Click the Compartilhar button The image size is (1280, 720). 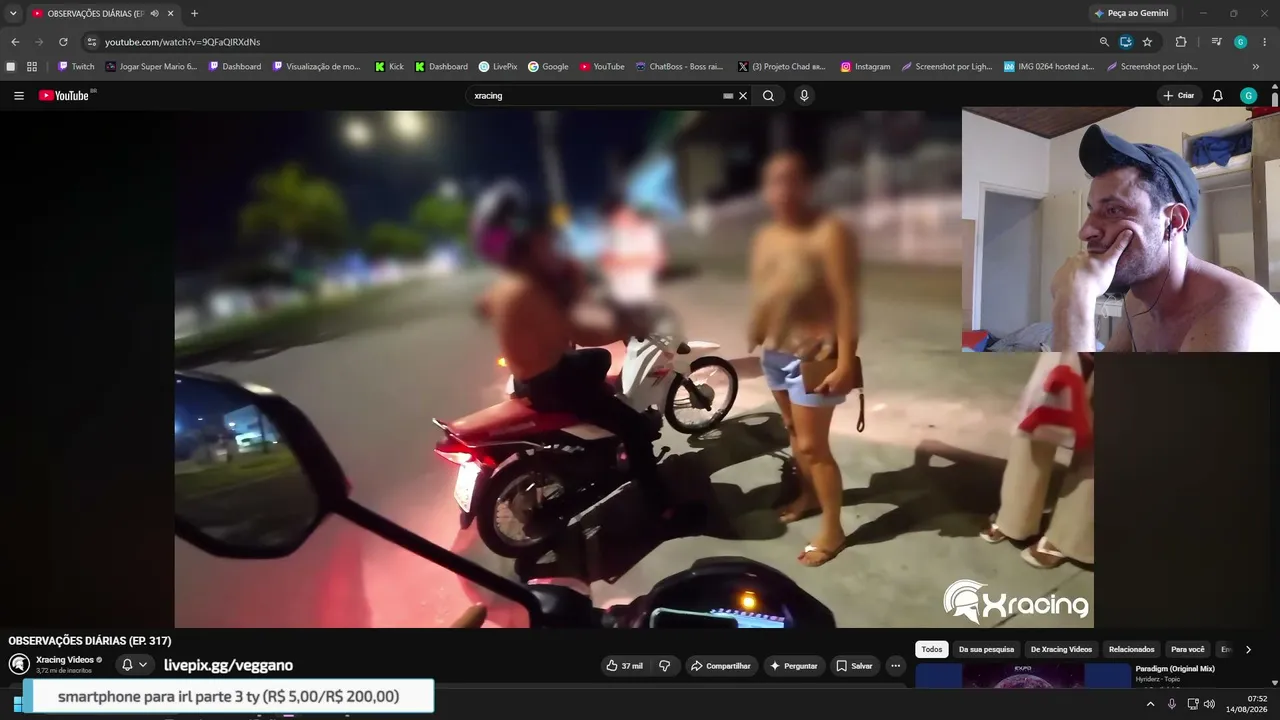pyautogui.click(x=721, y=666)
